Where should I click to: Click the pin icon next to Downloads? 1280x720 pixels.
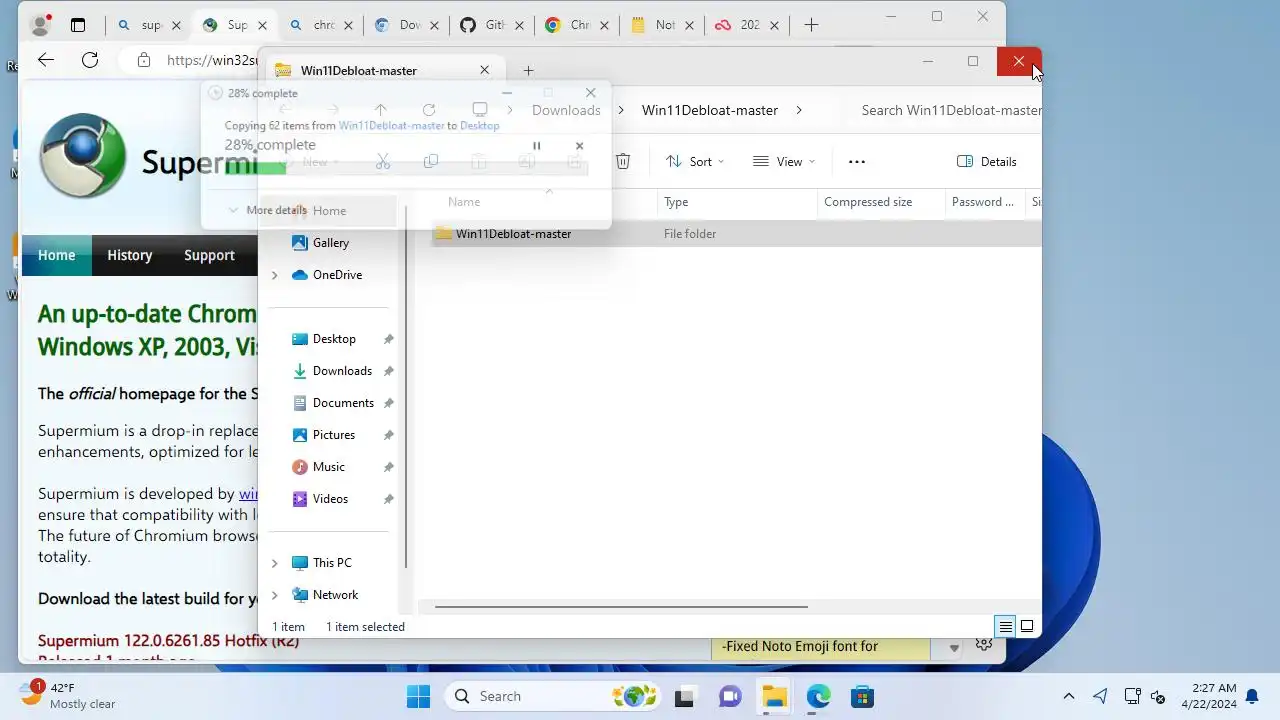pyautogui.click(x=389, y=371)
